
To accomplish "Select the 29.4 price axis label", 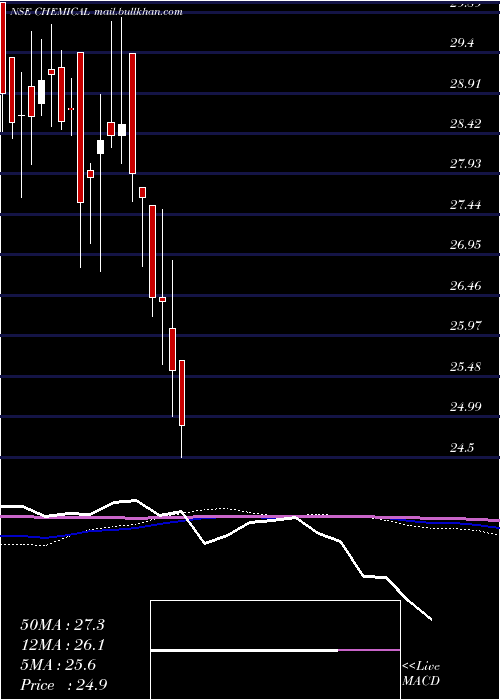I will [462, 43].
